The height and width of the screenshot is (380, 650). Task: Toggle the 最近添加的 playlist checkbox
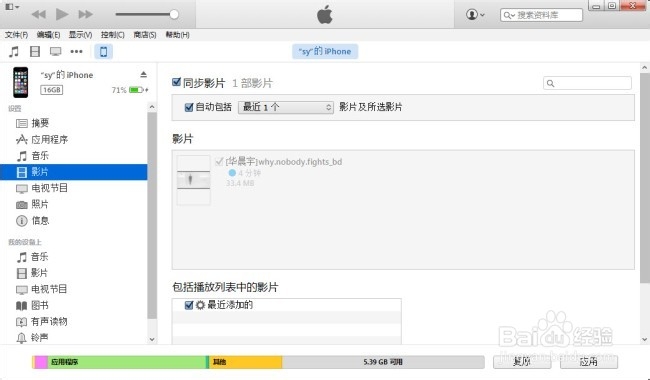(189, 305)
